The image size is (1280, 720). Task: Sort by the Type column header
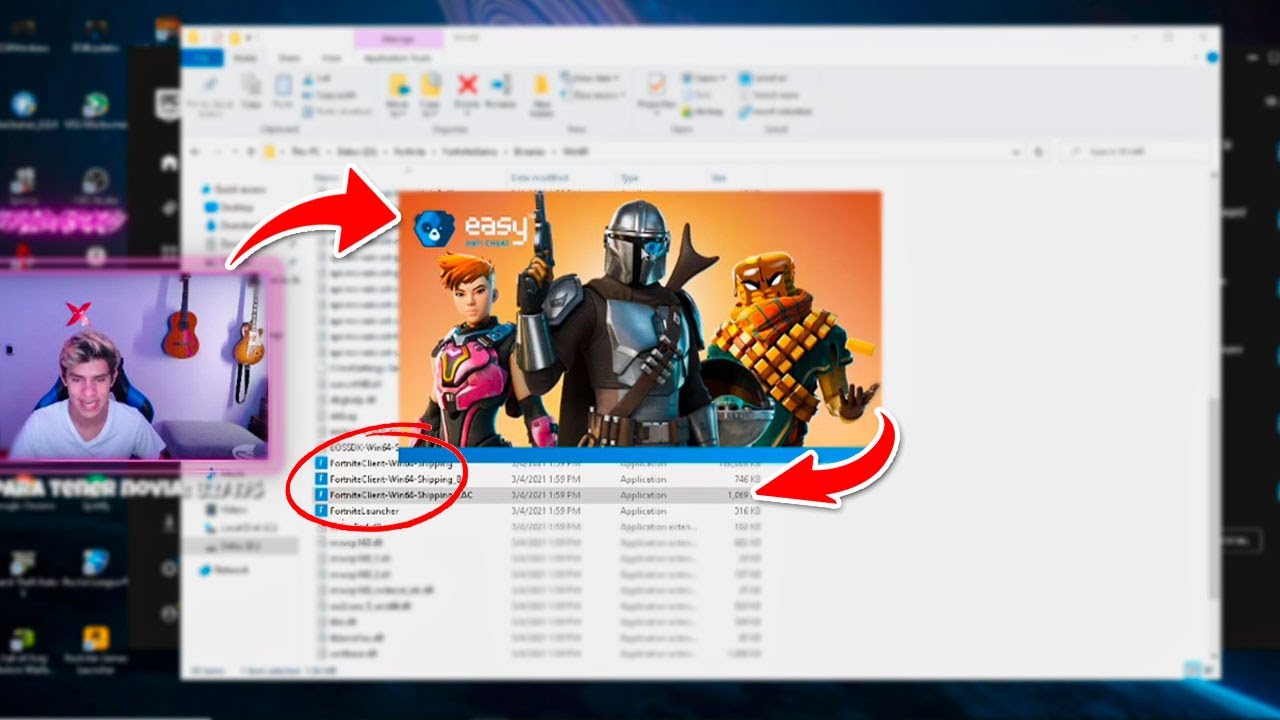pyautogui.click(x=630, y=178)
